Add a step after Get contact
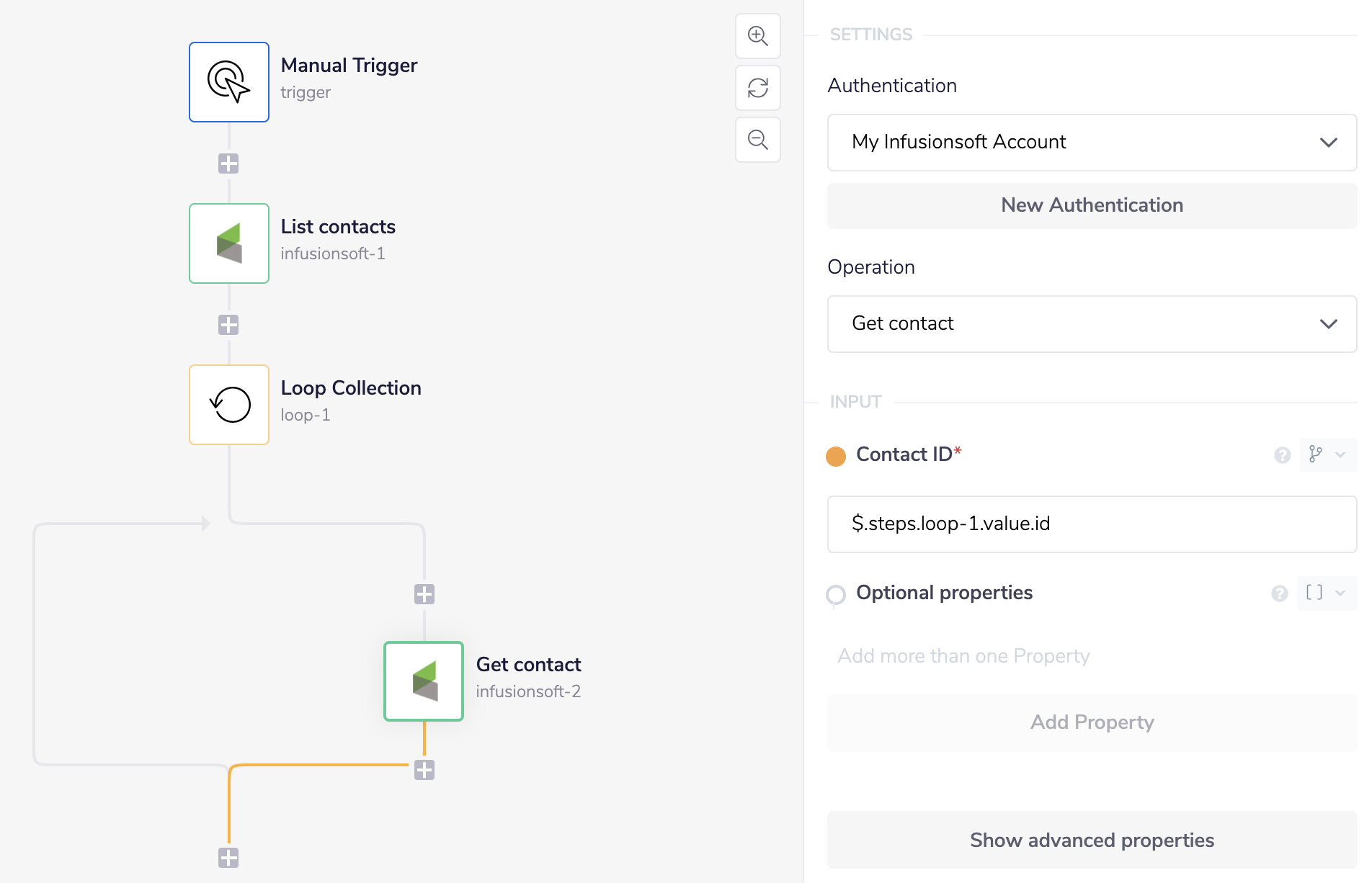Screen dimensions: 1372x883 (x=424, y=770)
